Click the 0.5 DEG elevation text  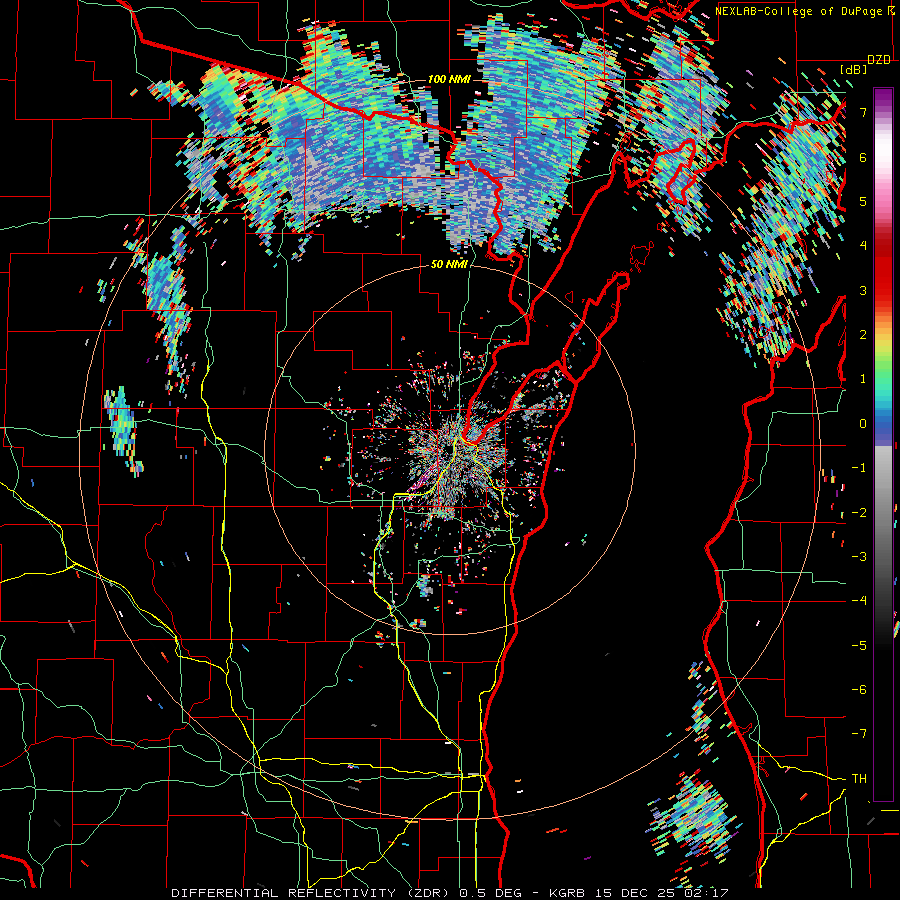[490, 893]
